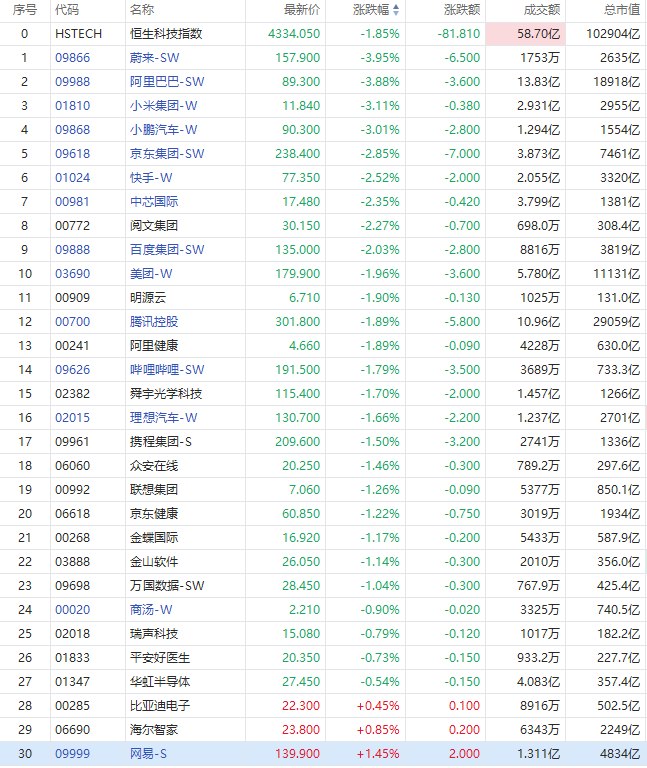
Task: Select the 阅文集团 row
Action: coord(323,226)
